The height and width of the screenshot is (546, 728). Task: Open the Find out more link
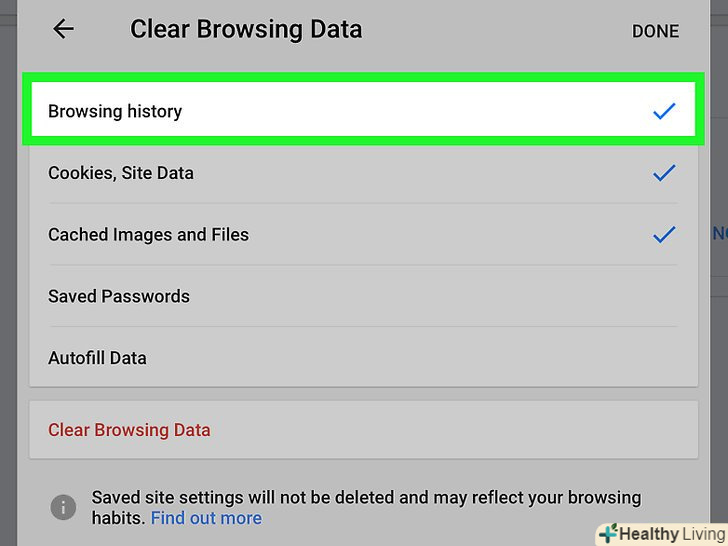click(x=206, y=518)
